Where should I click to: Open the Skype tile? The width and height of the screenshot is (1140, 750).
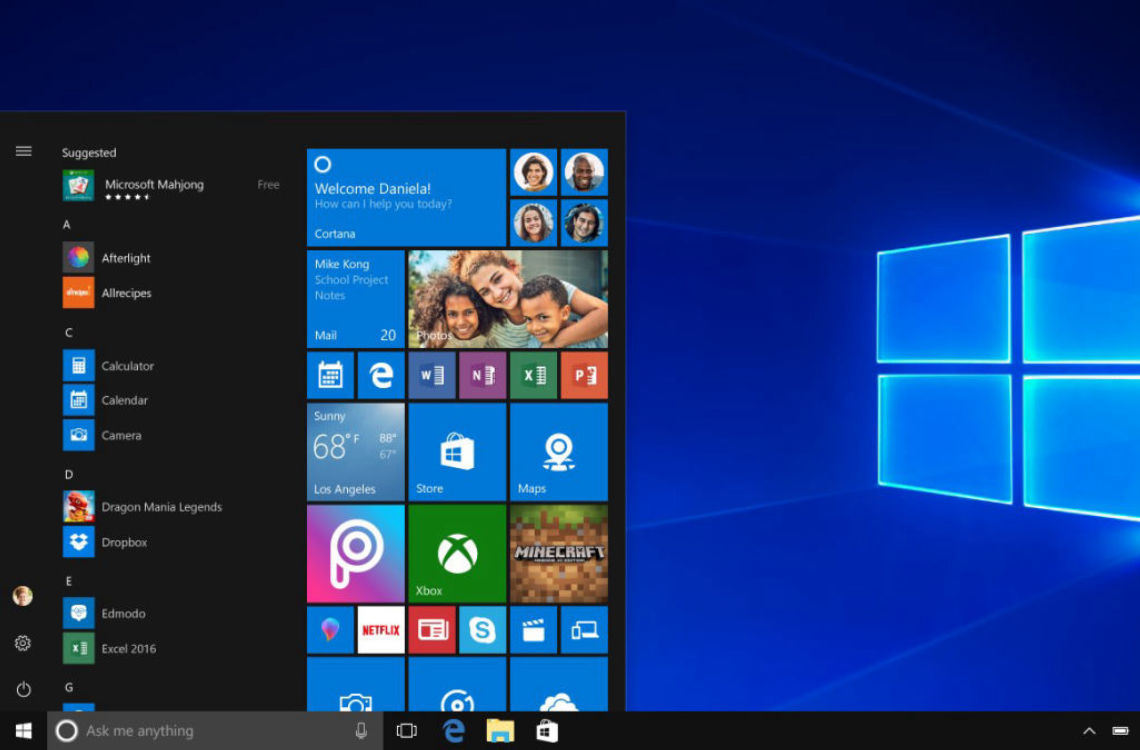(482, 630)
